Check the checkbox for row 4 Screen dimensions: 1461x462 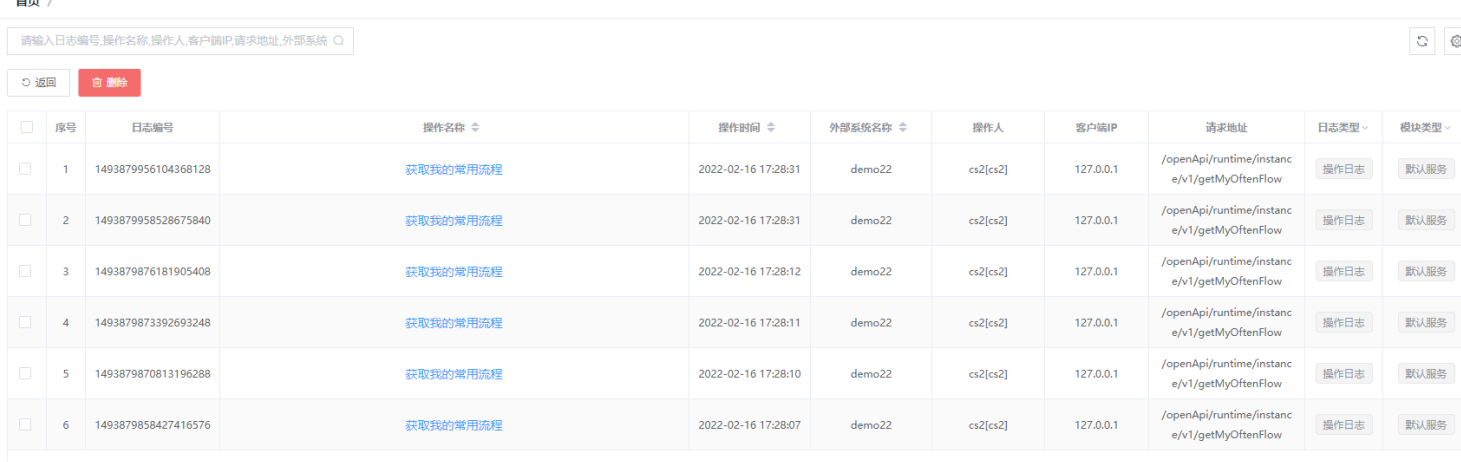point(26,322)
